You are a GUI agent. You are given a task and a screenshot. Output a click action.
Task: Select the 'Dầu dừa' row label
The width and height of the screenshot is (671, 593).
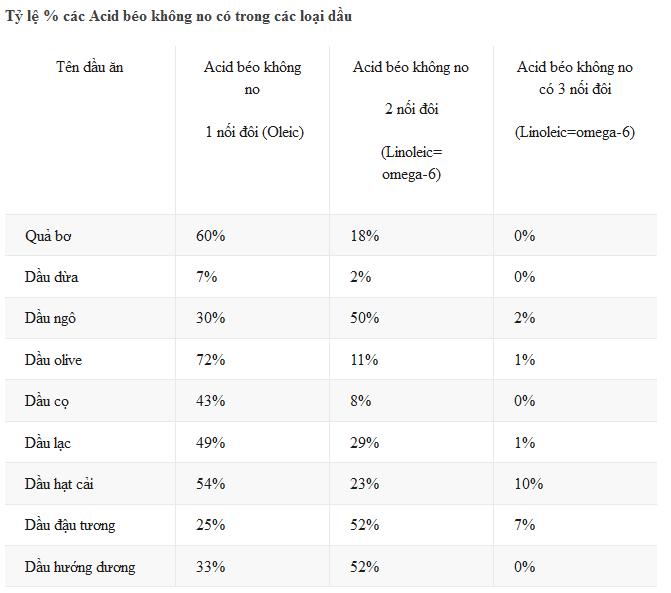51,277
